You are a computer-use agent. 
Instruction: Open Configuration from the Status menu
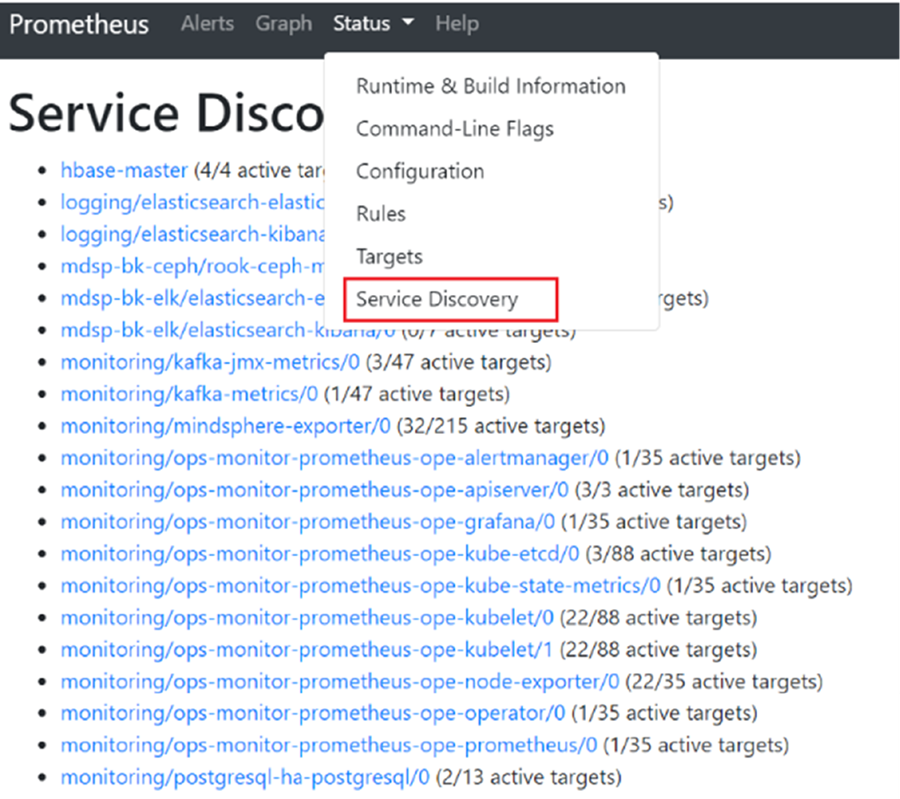tap(420, 172)
